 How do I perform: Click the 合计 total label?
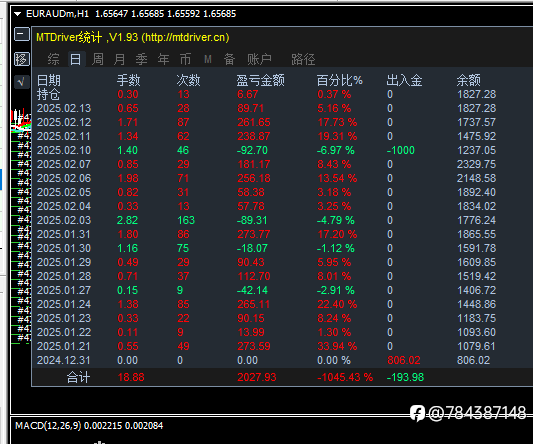78,377
